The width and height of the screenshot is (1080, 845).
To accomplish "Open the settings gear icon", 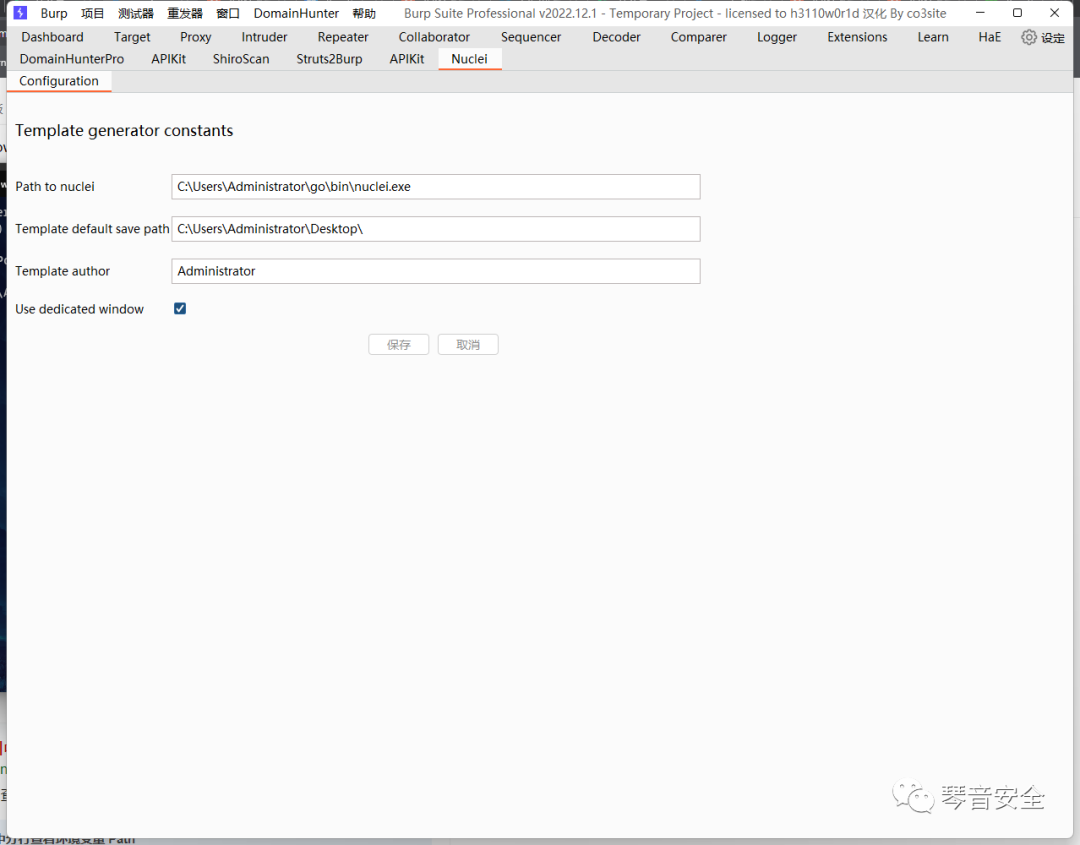I will [1028, 37].
